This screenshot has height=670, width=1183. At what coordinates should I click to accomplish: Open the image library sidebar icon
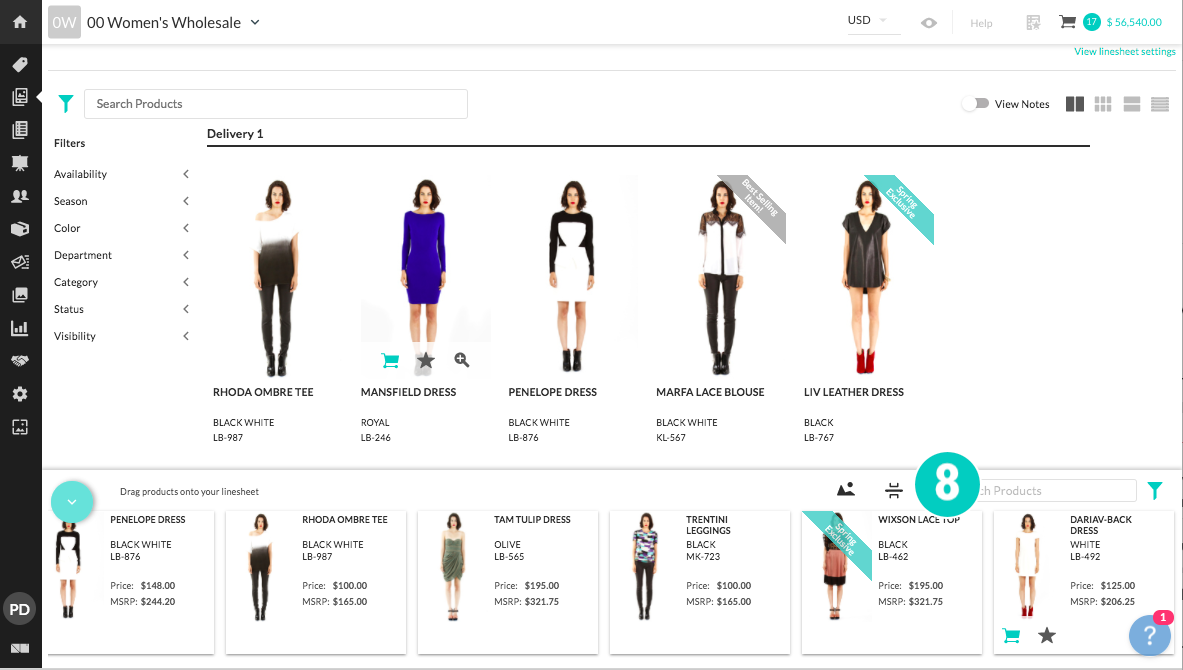20,295
